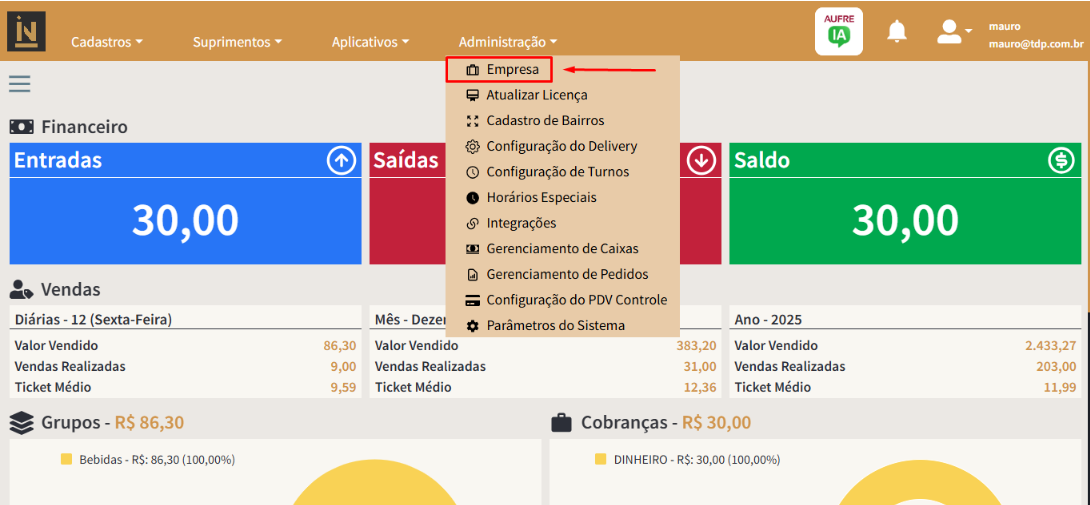Select Parâmetros do Sistema

click(555, 326)
